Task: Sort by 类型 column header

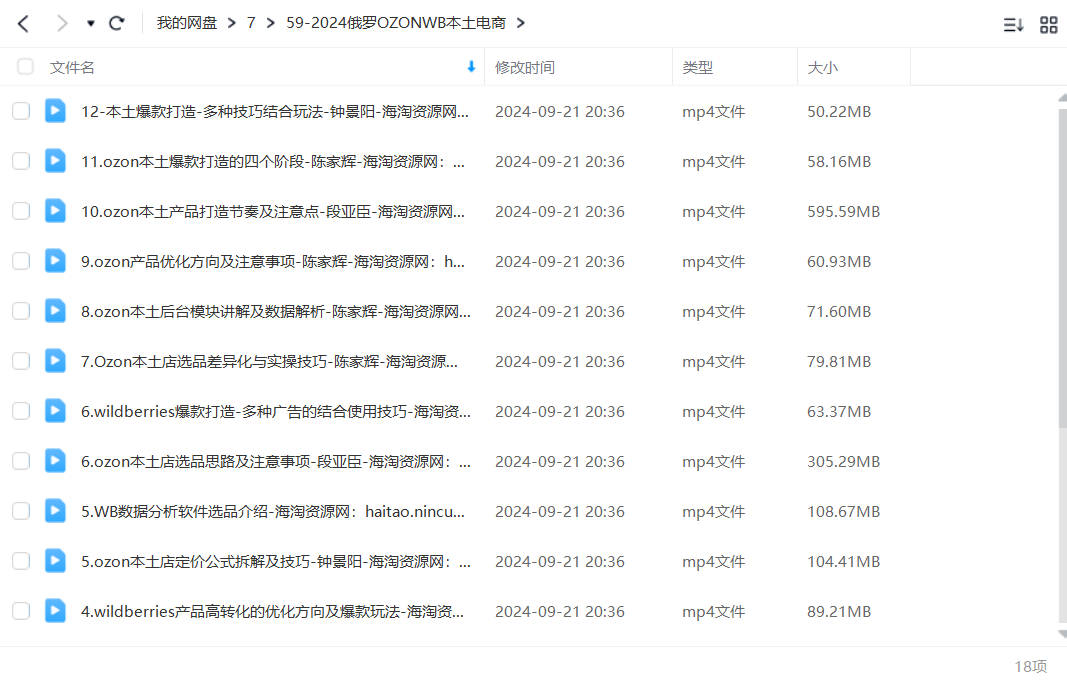Action: click(x=697, y=67)
